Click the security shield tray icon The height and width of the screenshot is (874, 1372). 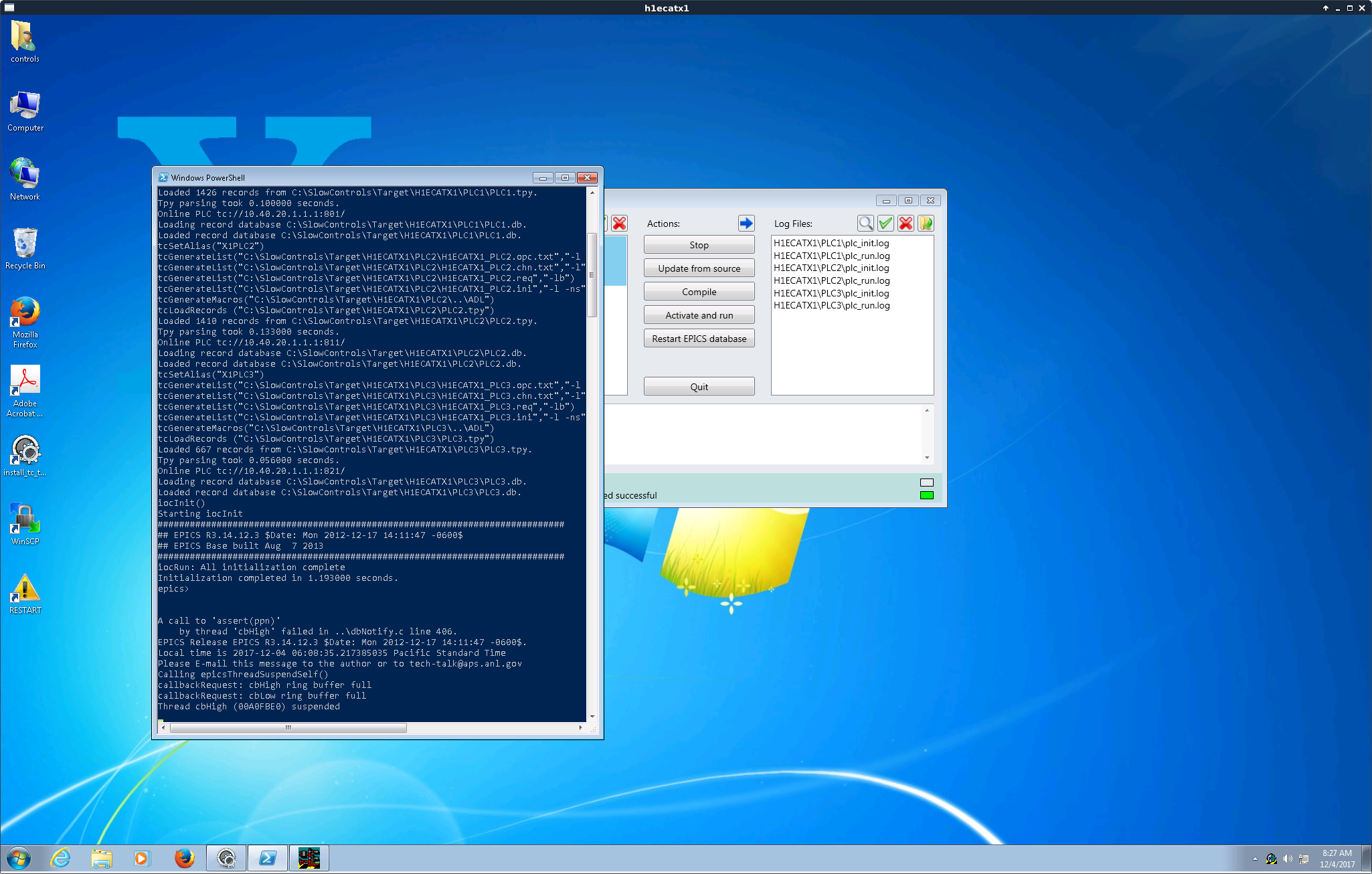point(1271,859)
